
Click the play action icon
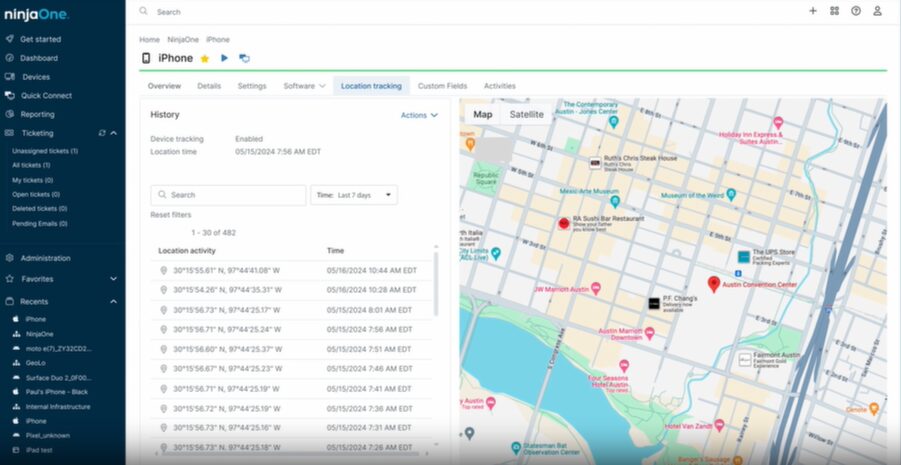225,58
